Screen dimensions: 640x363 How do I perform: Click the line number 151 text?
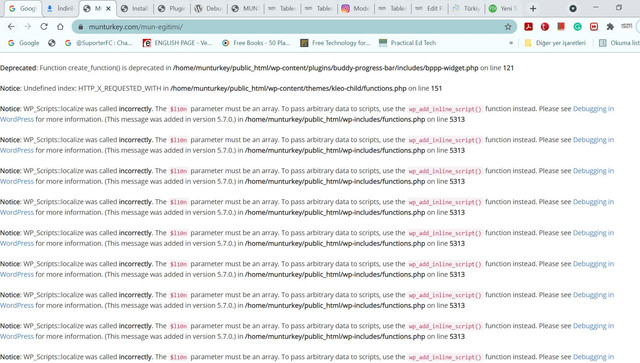pyautogui.click(x=436, y=88)
